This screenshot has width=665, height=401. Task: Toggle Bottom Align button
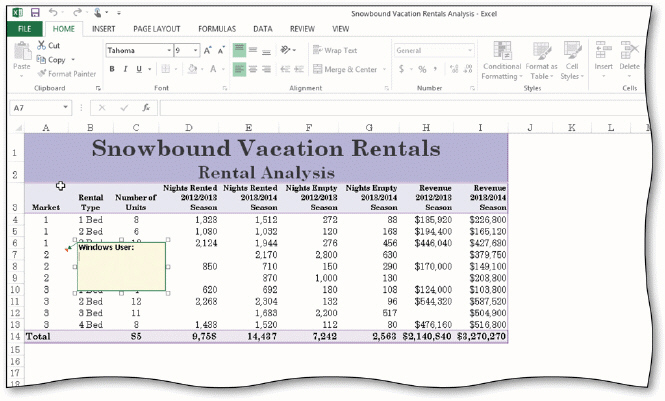(x=266, y=50)
